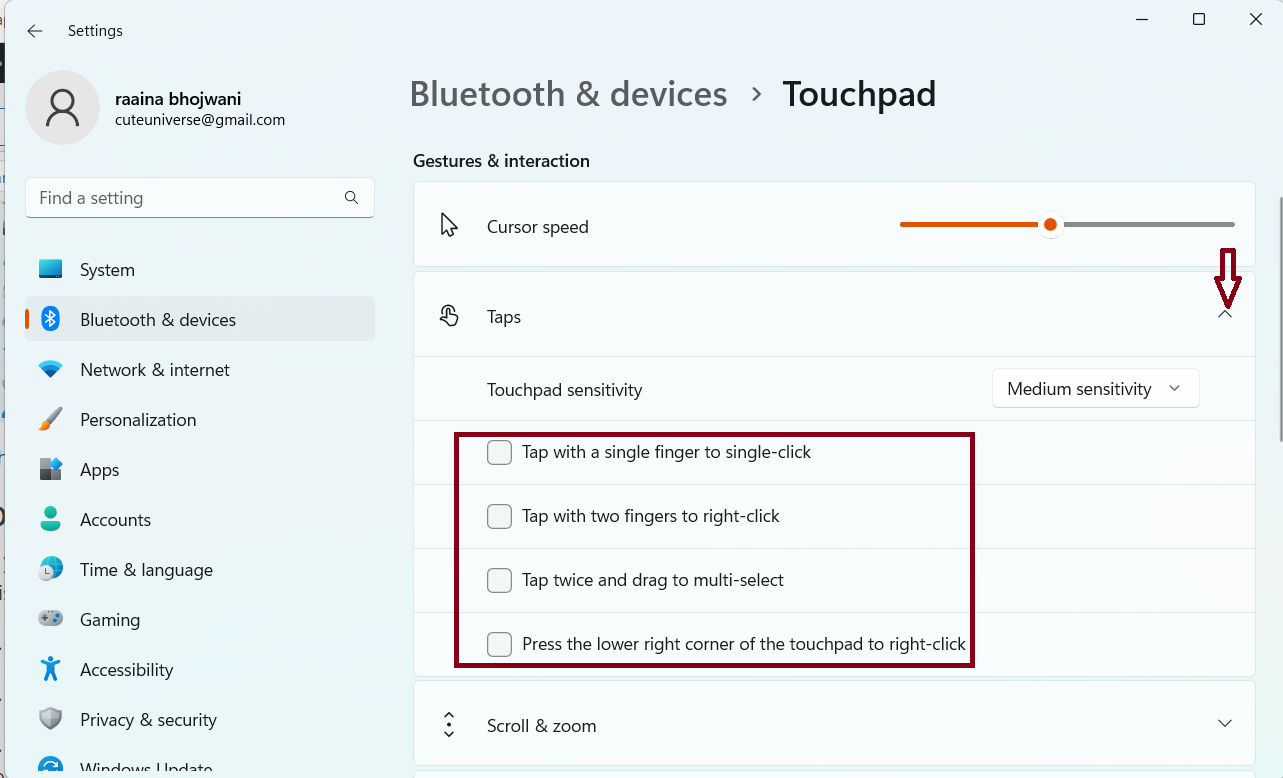Viewport: 1283px width, 778px height.
Task: Click the search magnifier icon
Action: coord(351,198)
